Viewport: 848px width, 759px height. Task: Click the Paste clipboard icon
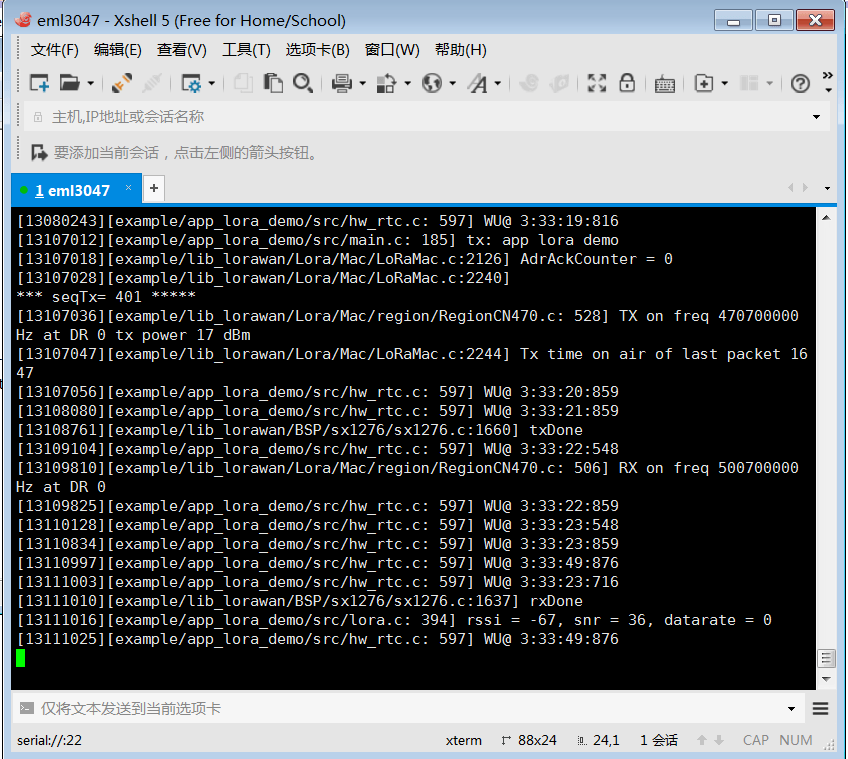tap(273, 83)
